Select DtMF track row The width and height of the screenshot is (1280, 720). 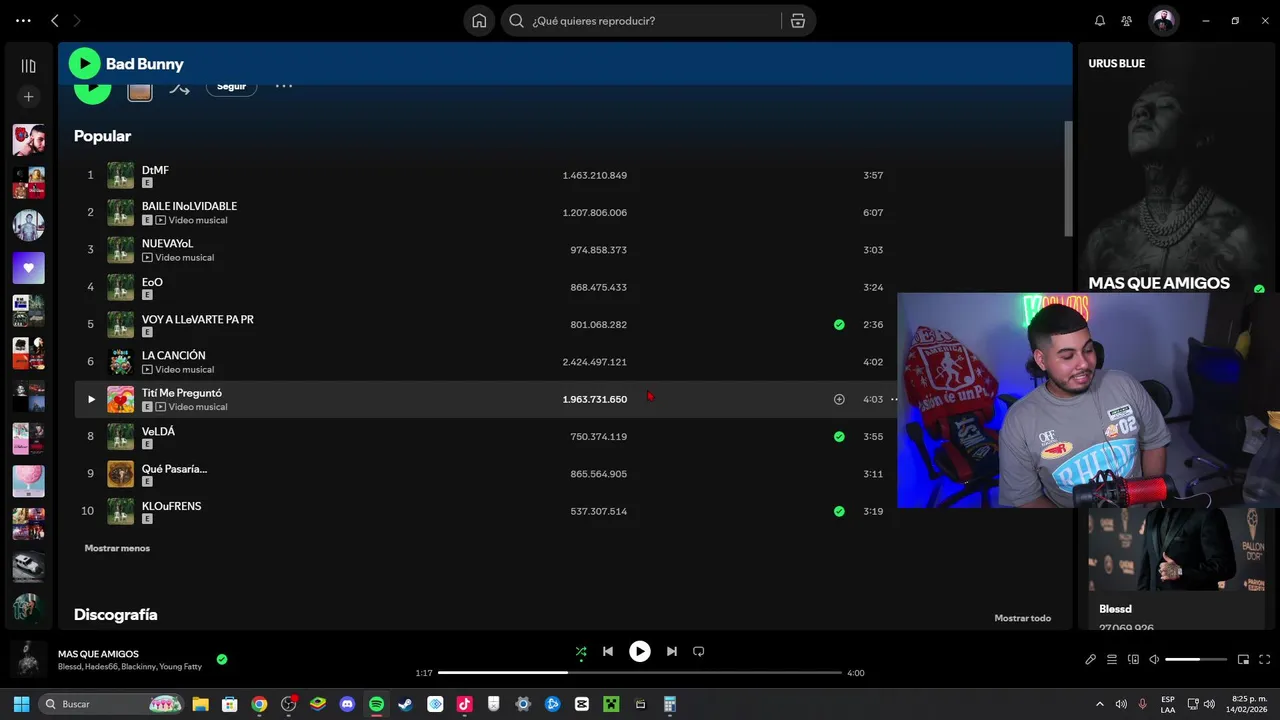485,175
